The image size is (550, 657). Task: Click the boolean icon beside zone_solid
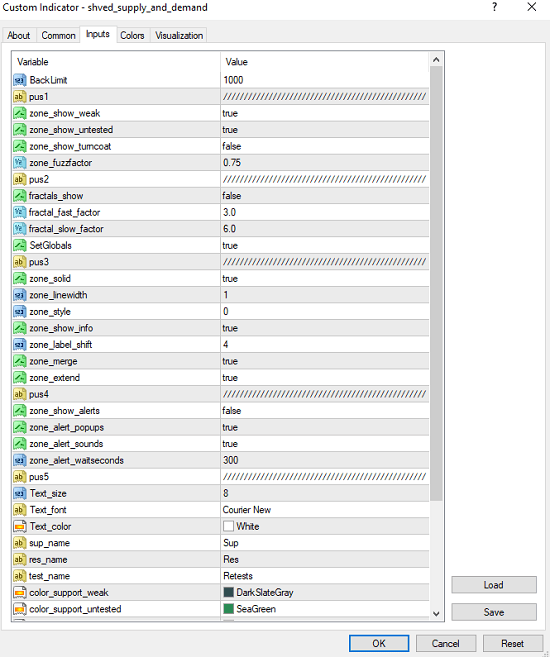[x=19, y=278]
